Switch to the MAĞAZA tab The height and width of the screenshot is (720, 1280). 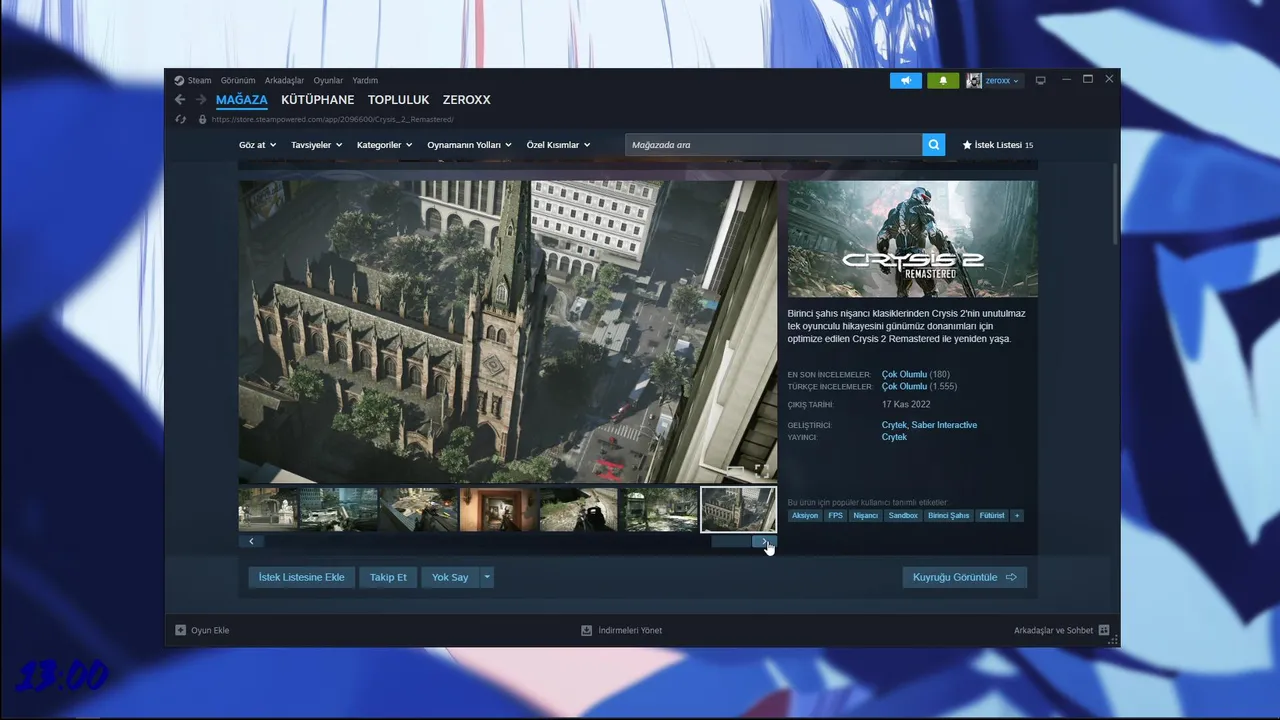[242, 100]
